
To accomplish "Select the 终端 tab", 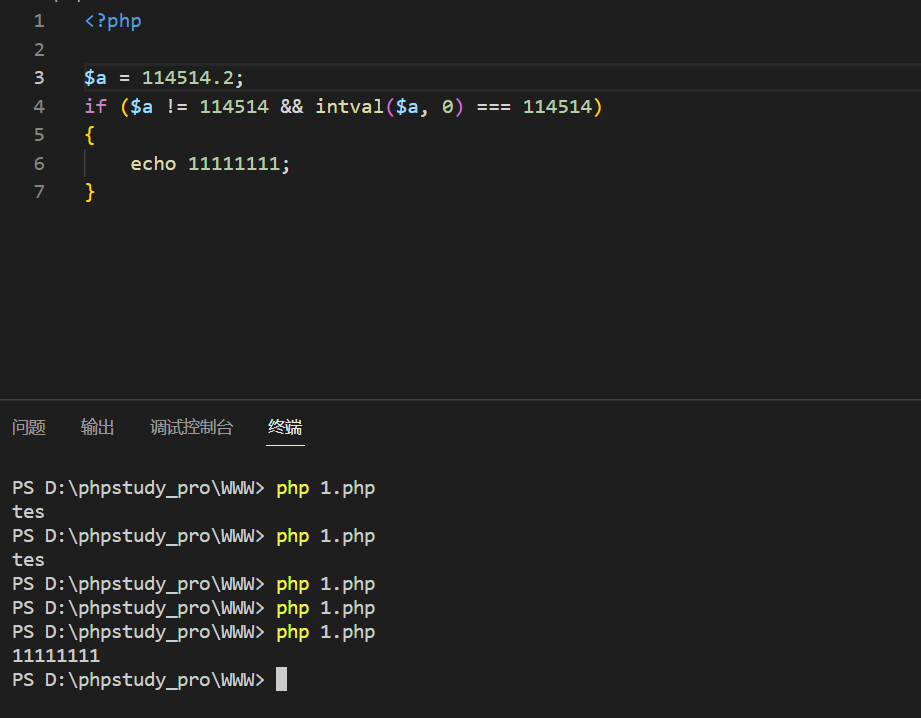I will click(x=285, y=427).
